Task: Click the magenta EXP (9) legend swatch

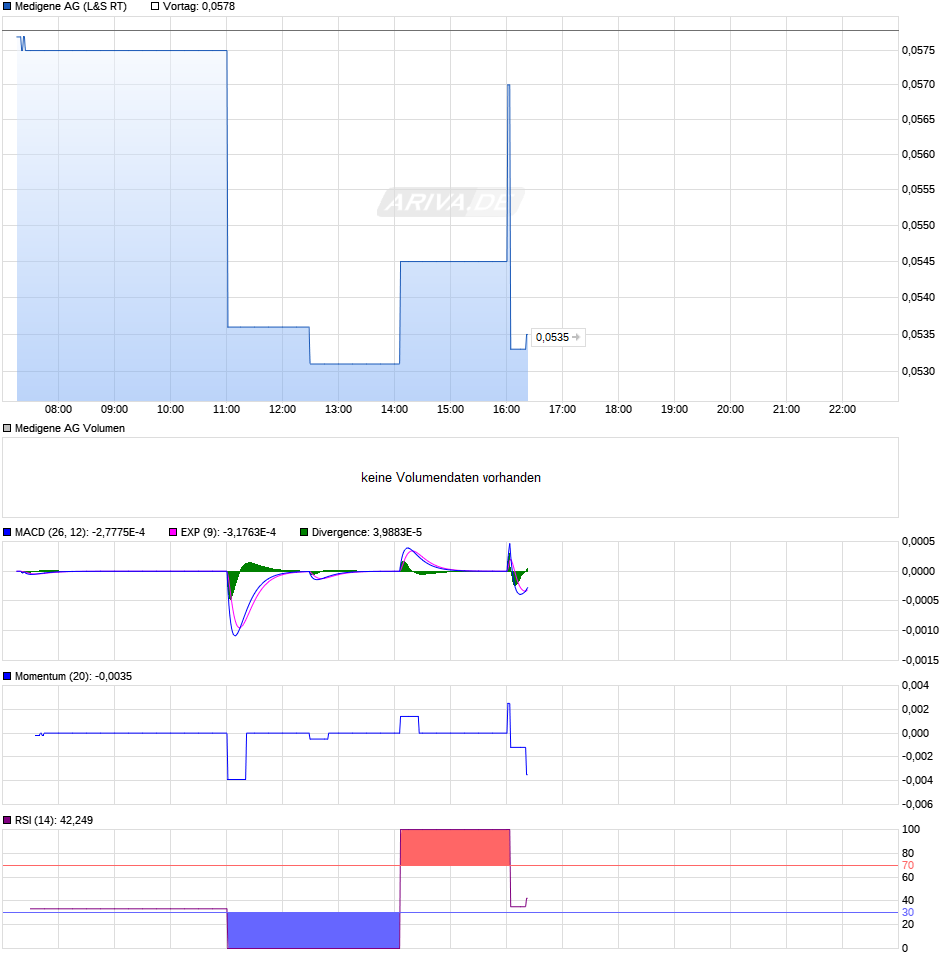Action: [173, 532]
